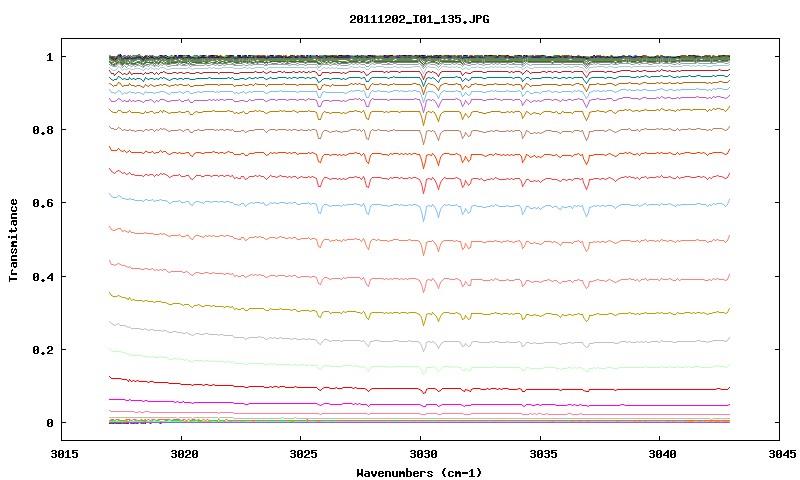Click the x-axis tick label 3025

tap(304, 454)
